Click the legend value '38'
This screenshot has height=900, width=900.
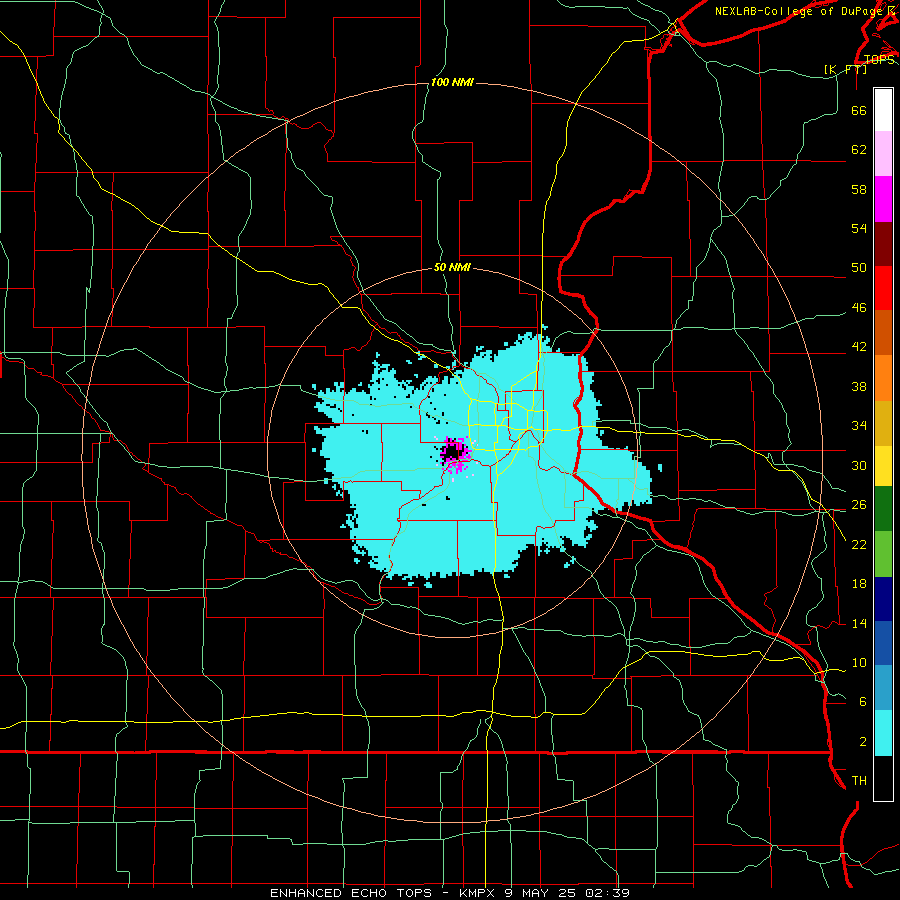tap(859, 386)
